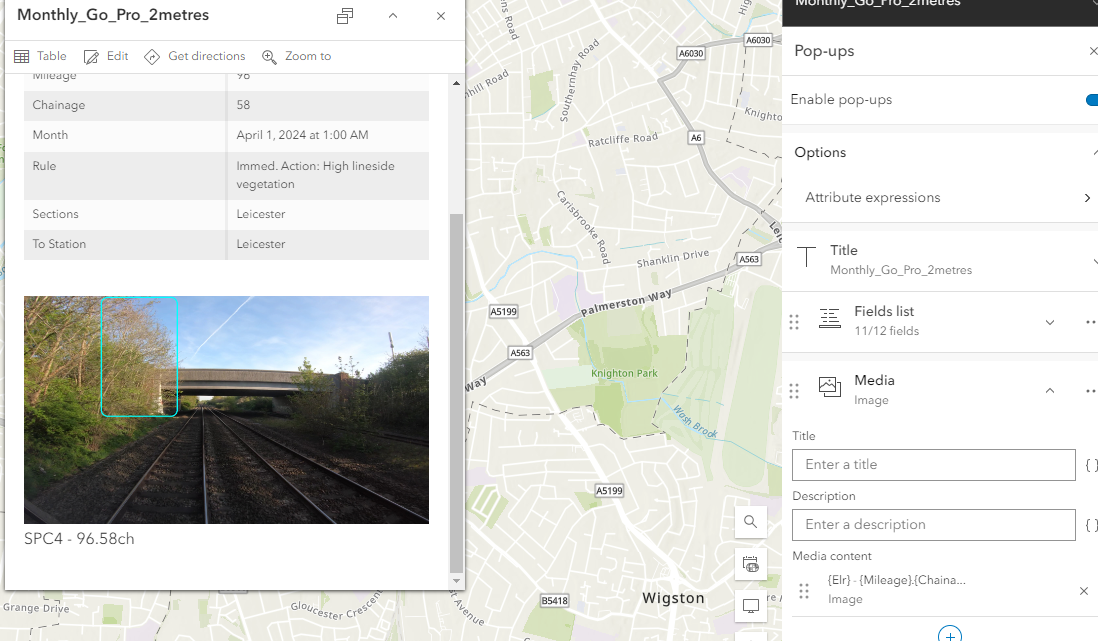Click the Enter a description field
The width and height of the screenshot is (1098, 641).
pos(933,524)
